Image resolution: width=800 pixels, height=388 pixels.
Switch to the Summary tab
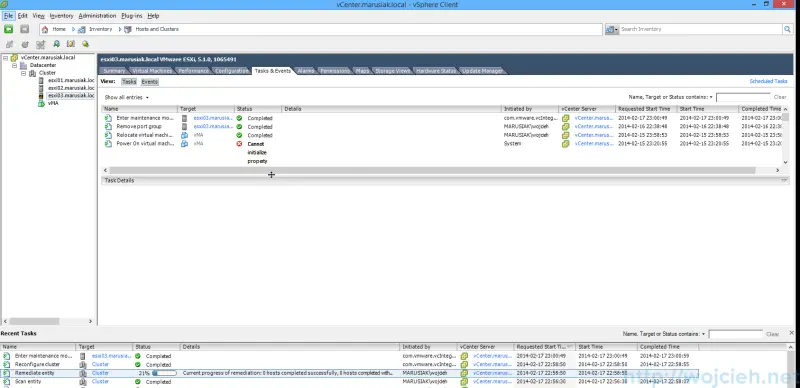point(114,71)
